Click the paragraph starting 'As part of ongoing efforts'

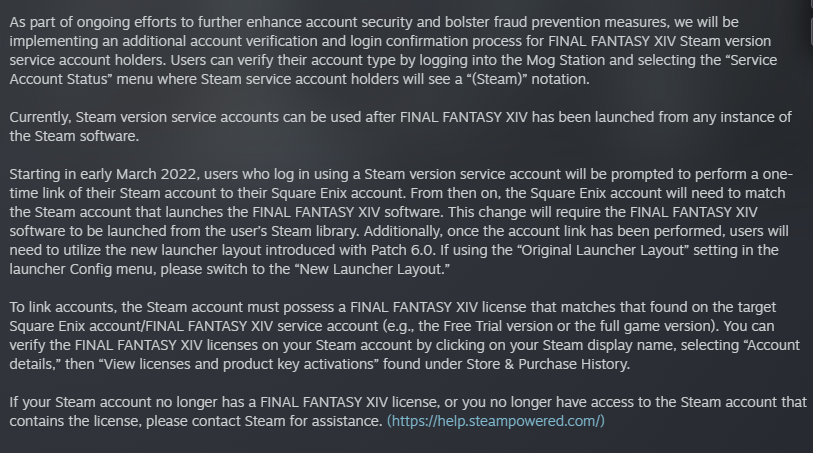pyautogui.click(x=393, y=50)
